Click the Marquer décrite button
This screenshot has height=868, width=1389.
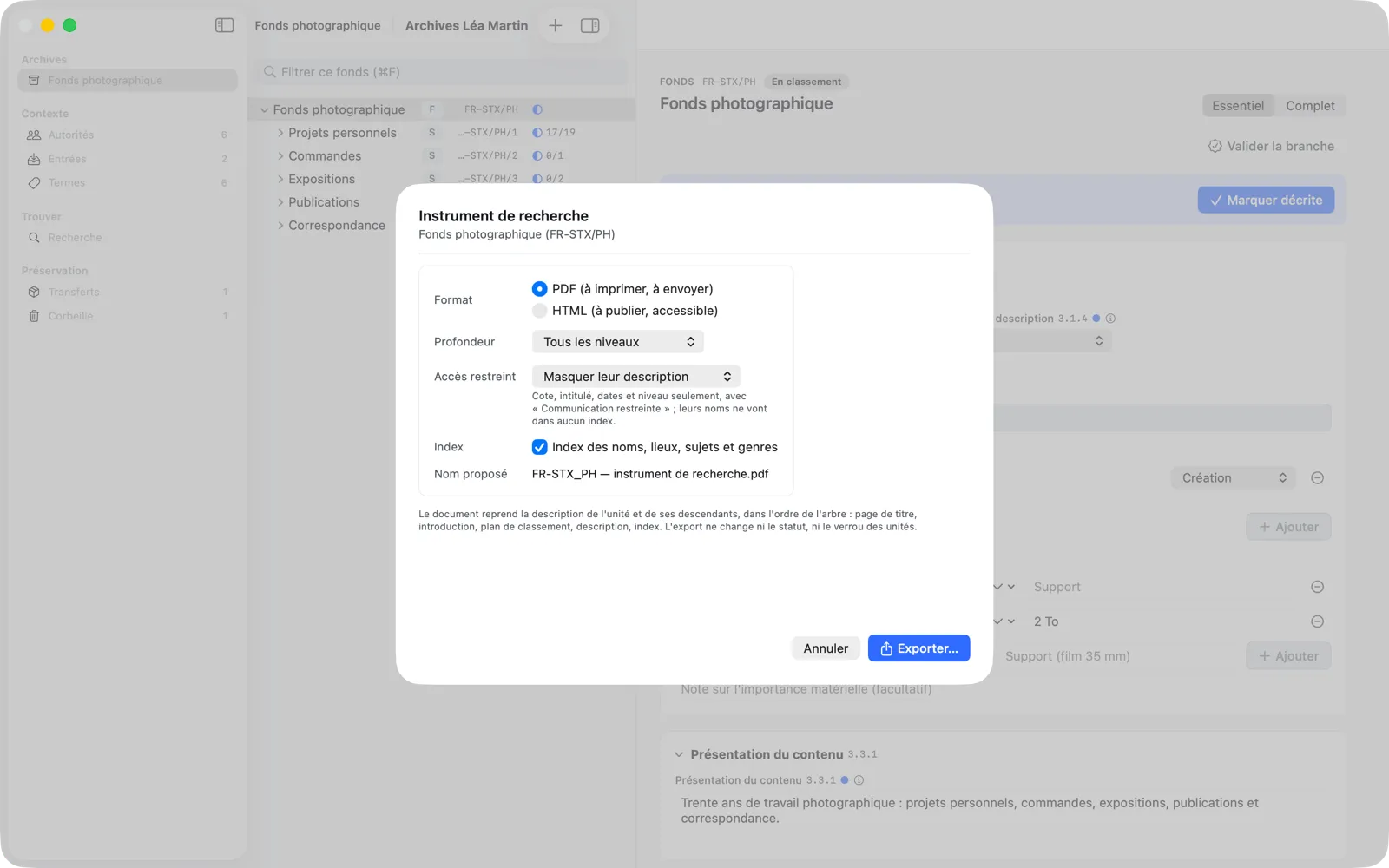[x=1266, y=201]
